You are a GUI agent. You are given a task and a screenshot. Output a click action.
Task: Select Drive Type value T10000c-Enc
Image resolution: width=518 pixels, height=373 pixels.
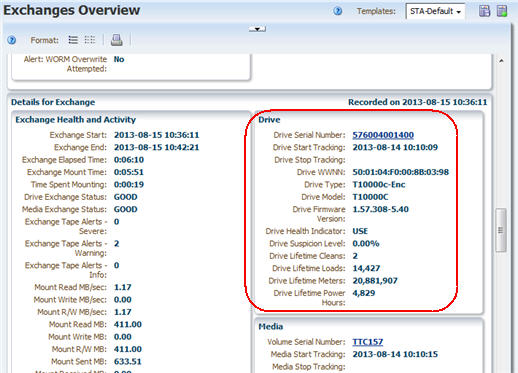379,184
